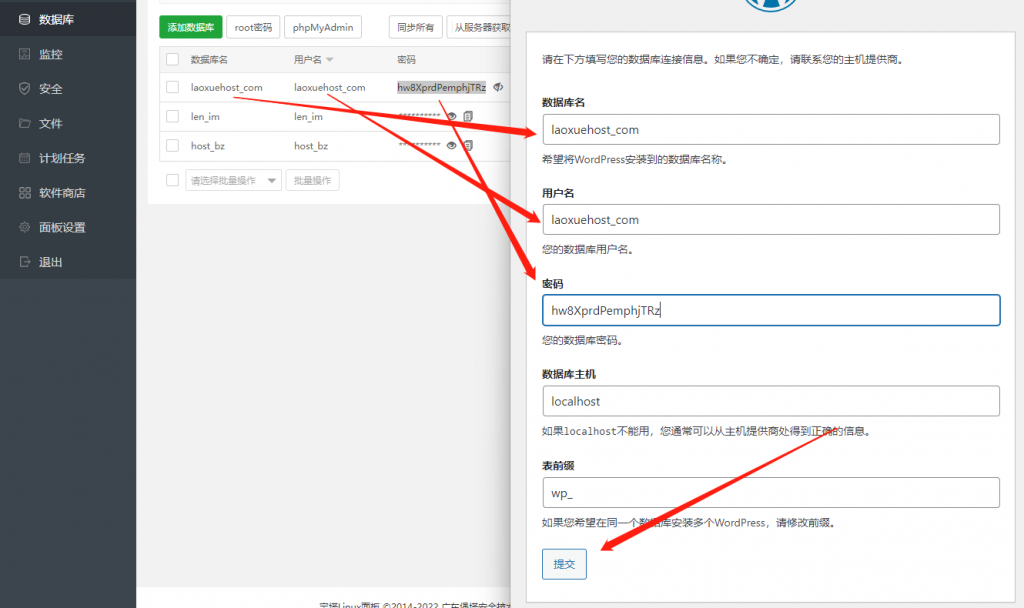The height and width of the screenshot is (608, 1024).
Task: Click the 安全 shield icon
Action: [x=24, y=89]
